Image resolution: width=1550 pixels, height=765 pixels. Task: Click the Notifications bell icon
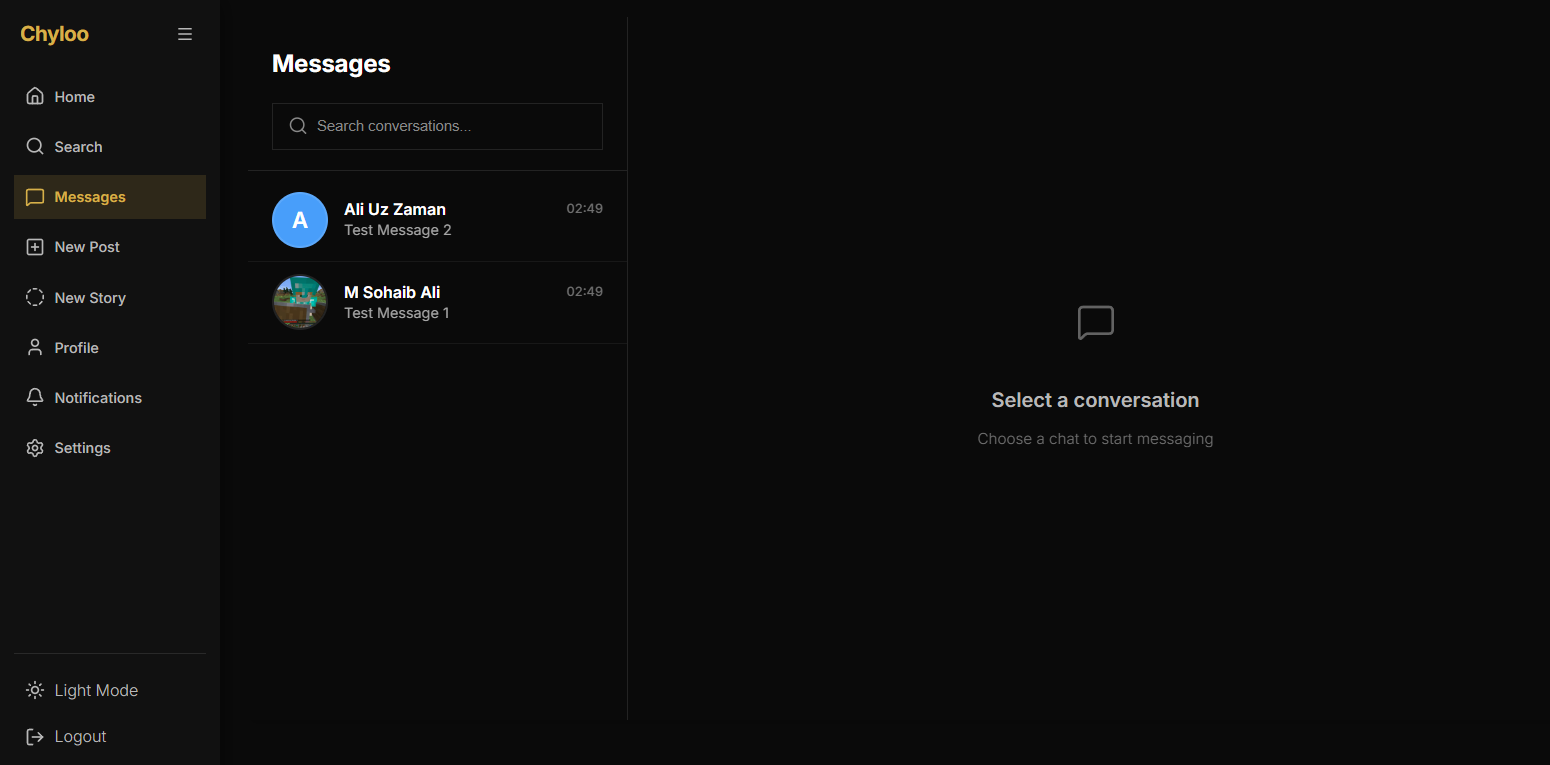click(x=35, y=397)
